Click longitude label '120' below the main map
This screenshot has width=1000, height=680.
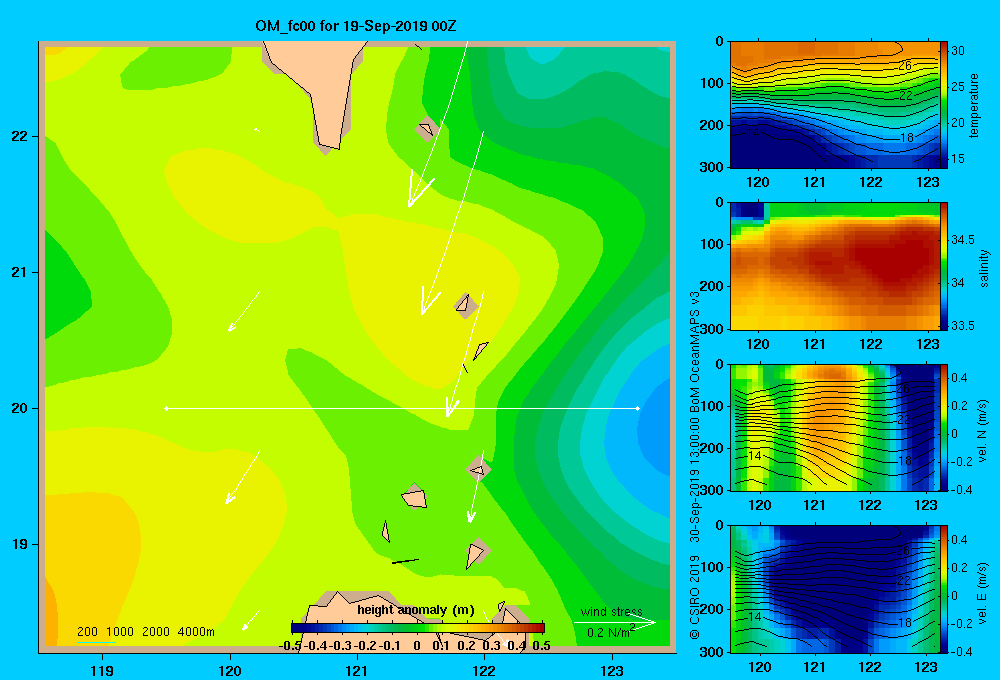[x=230, y=670]
